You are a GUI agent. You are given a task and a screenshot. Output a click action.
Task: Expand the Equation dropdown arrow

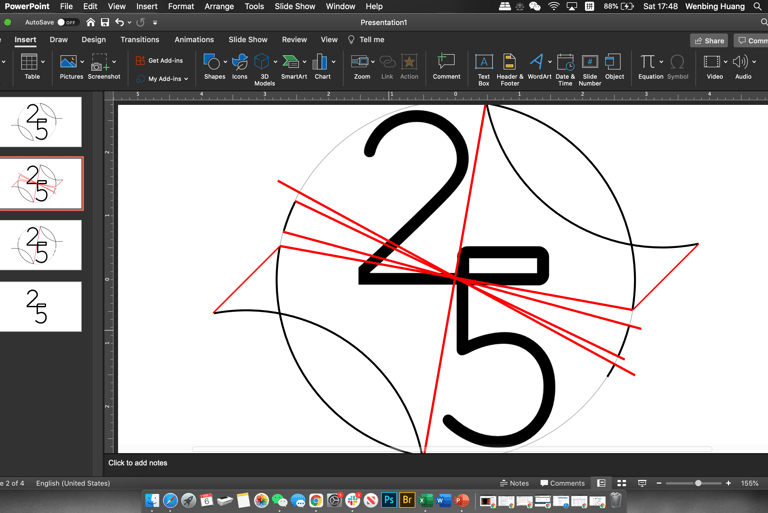661,62
